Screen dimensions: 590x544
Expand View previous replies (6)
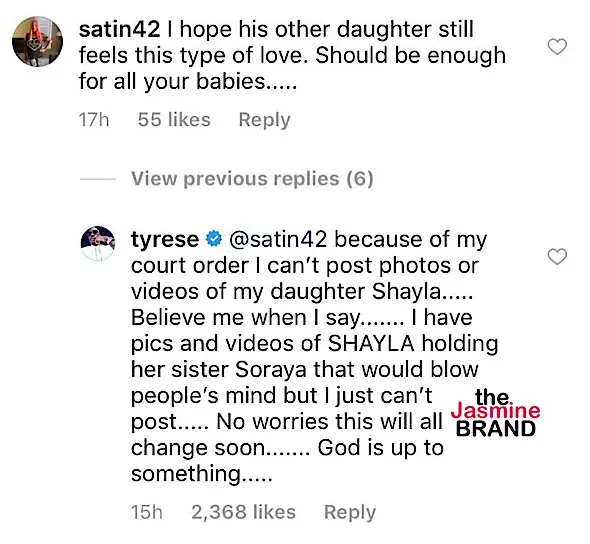click(252, 179)
